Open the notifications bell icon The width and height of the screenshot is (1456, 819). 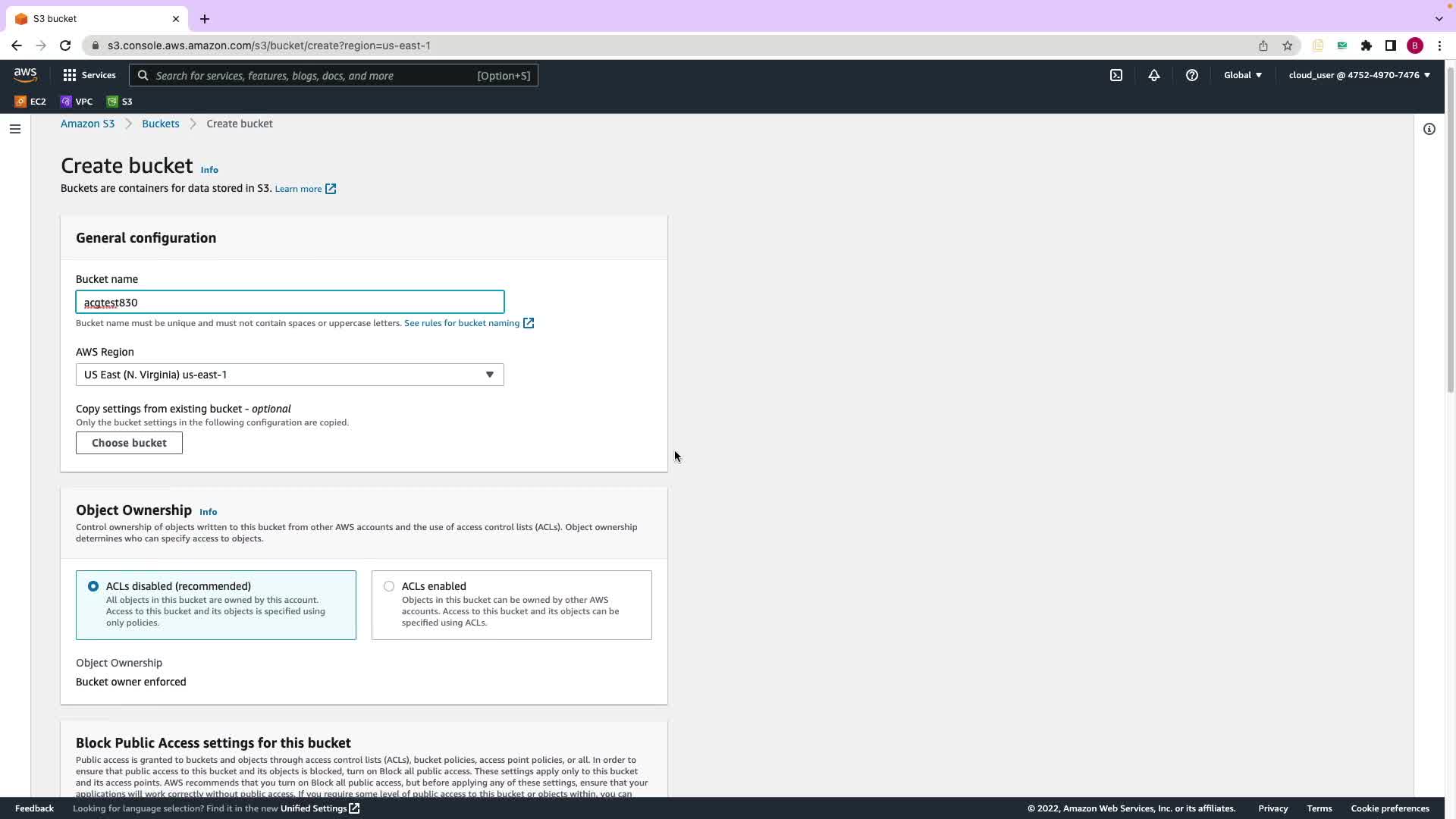[1153, 75]
